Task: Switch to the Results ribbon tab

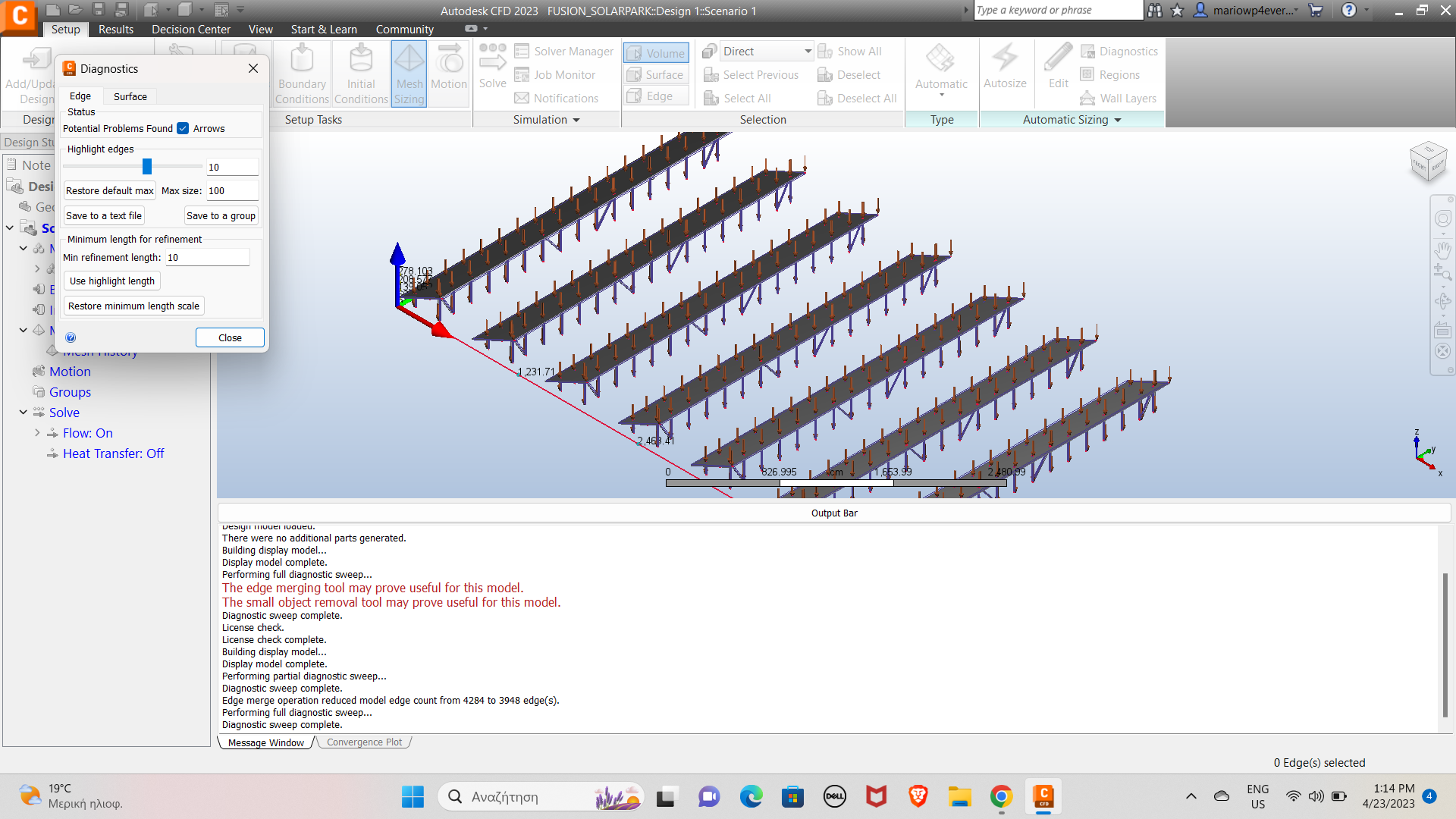Action: [x=115, y=29]
